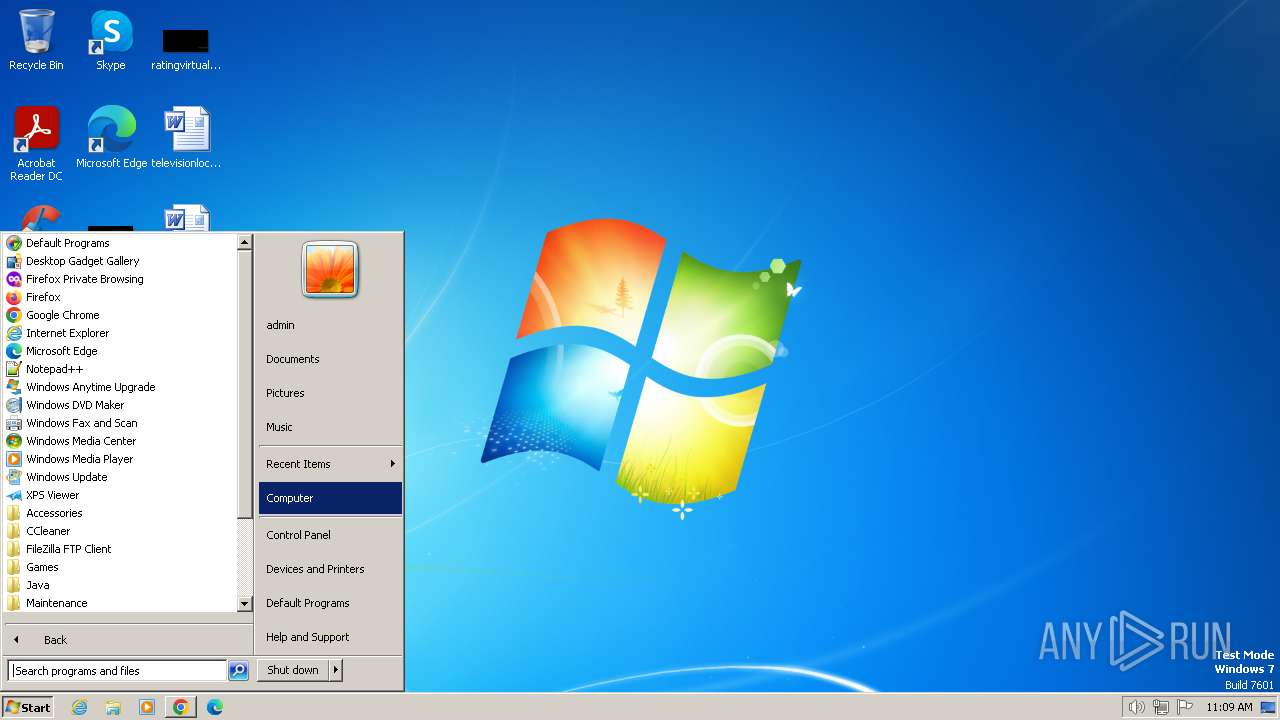
Task: Select ratingvirtual desktop file
Action: click(x=186, y=48)
